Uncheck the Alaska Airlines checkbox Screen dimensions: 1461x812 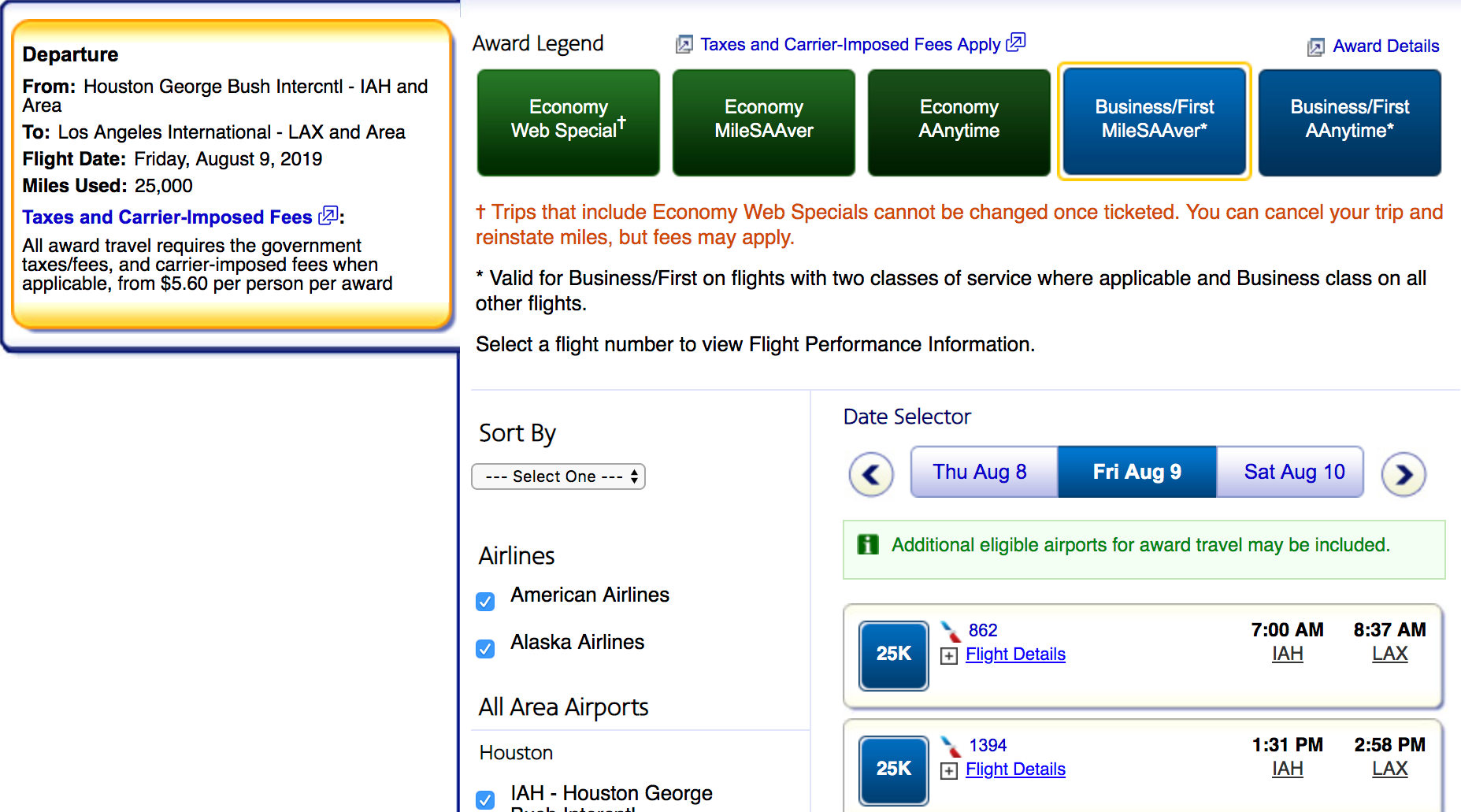tap(485, 649)
